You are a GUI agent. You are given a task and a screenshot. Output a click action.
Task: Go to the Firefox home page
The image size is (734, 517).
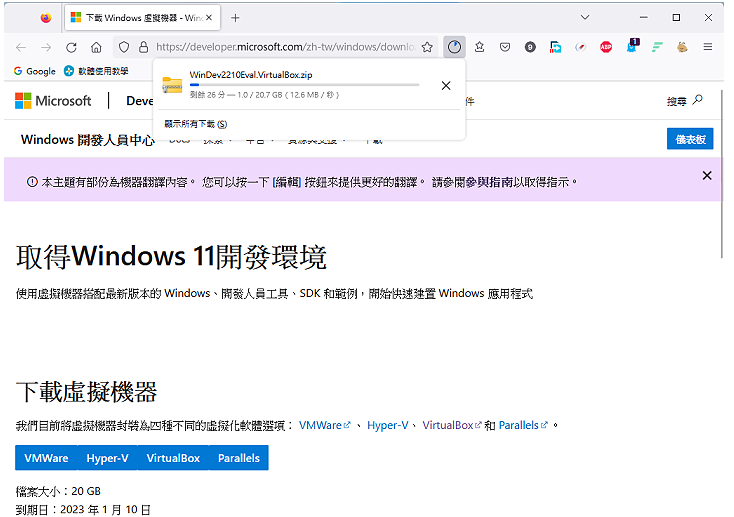(x=96, y=47)
